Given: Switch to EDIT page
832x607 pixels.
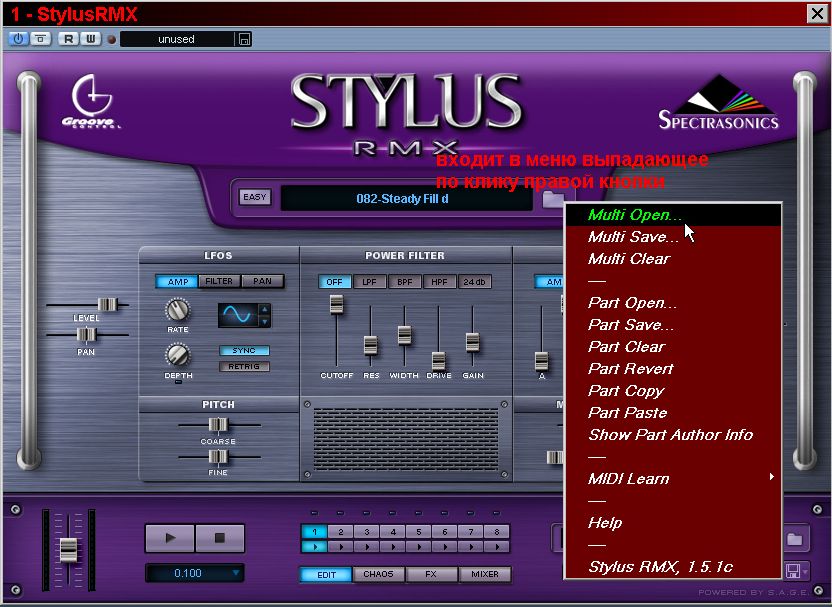Looking at the screenshot, I should tap(326, 575).
